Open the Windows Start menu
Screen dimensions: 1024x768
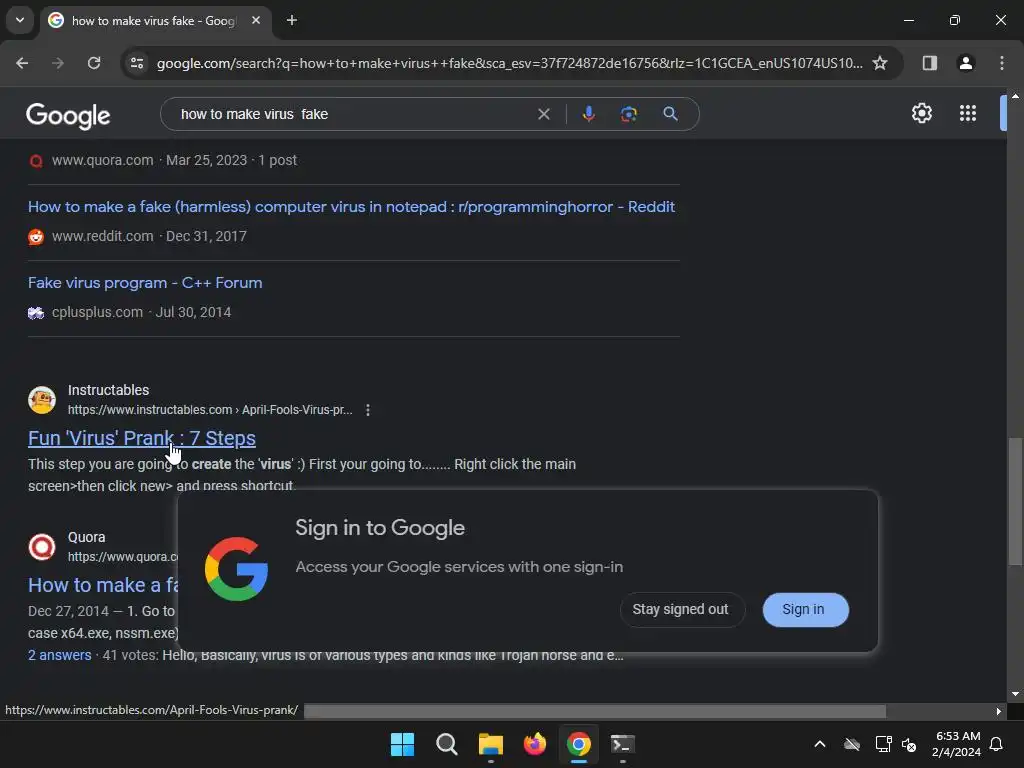[402, 744]
